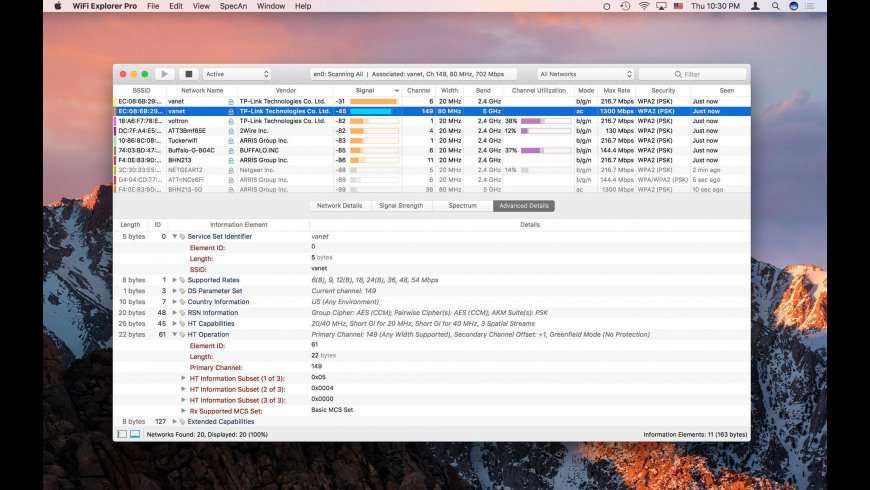The width and height of the screenshot is (870, 490).
Task: Expand the Country Information element
Action: 174,301
